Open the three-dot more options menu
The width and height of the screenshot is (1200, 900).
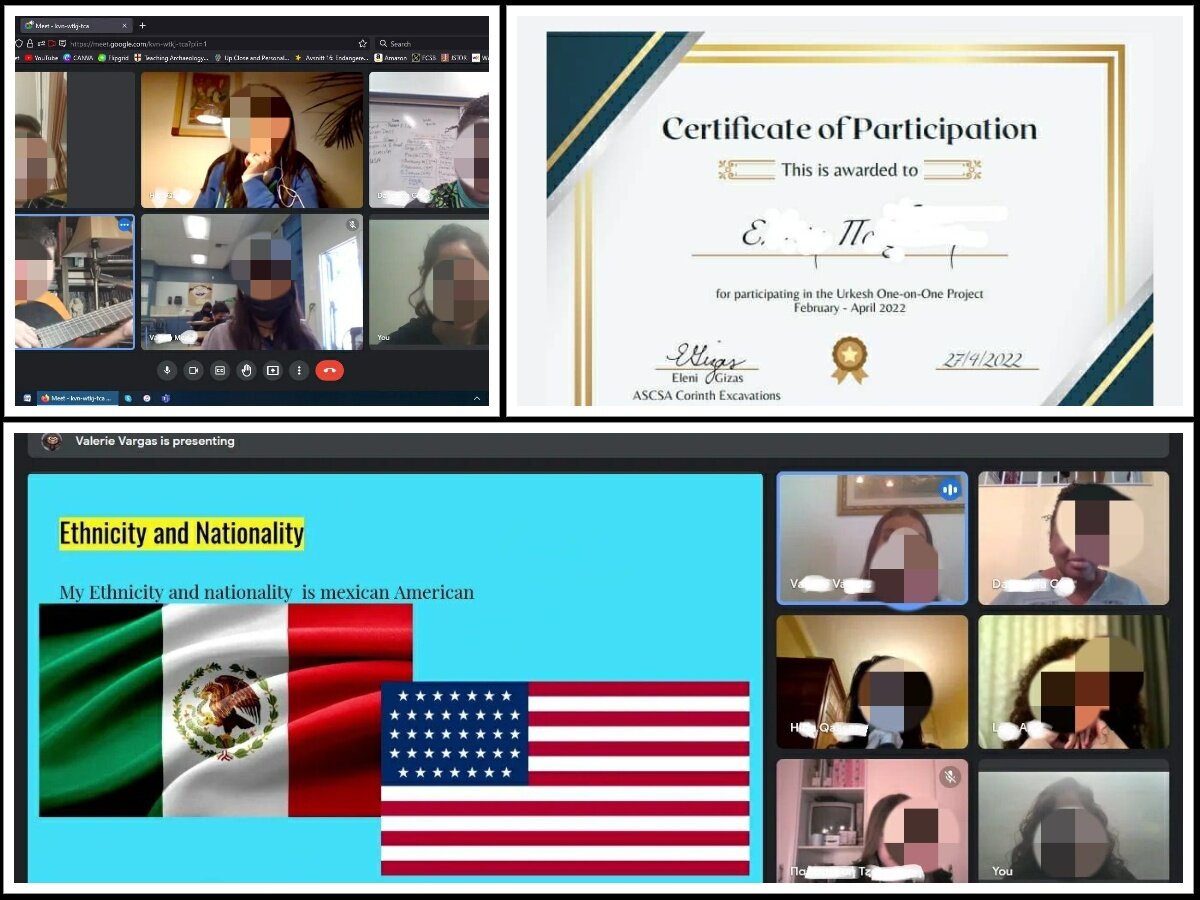tap(298, 370)
